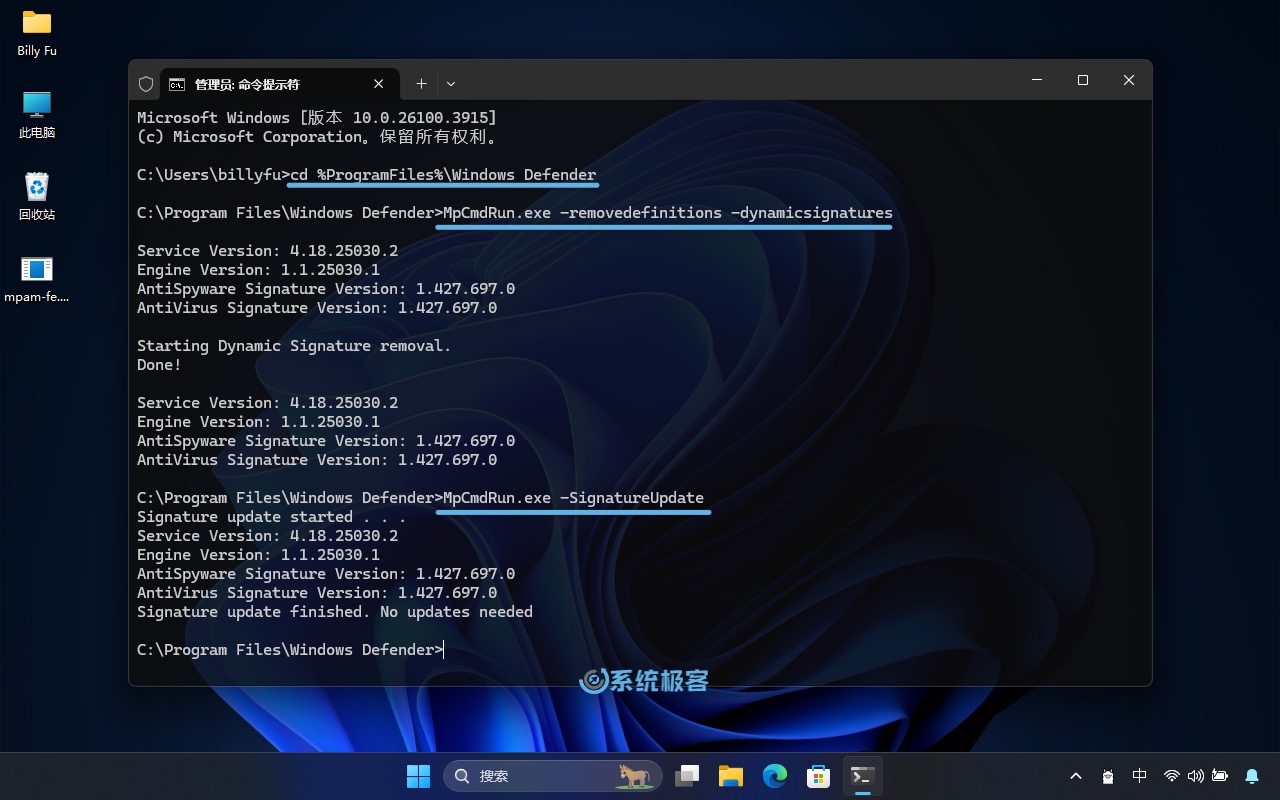The height and width of the screenshot is (800, 1280).
Task: Click the 搜索 taskbar search box
Action: click(x=553, y=776)
